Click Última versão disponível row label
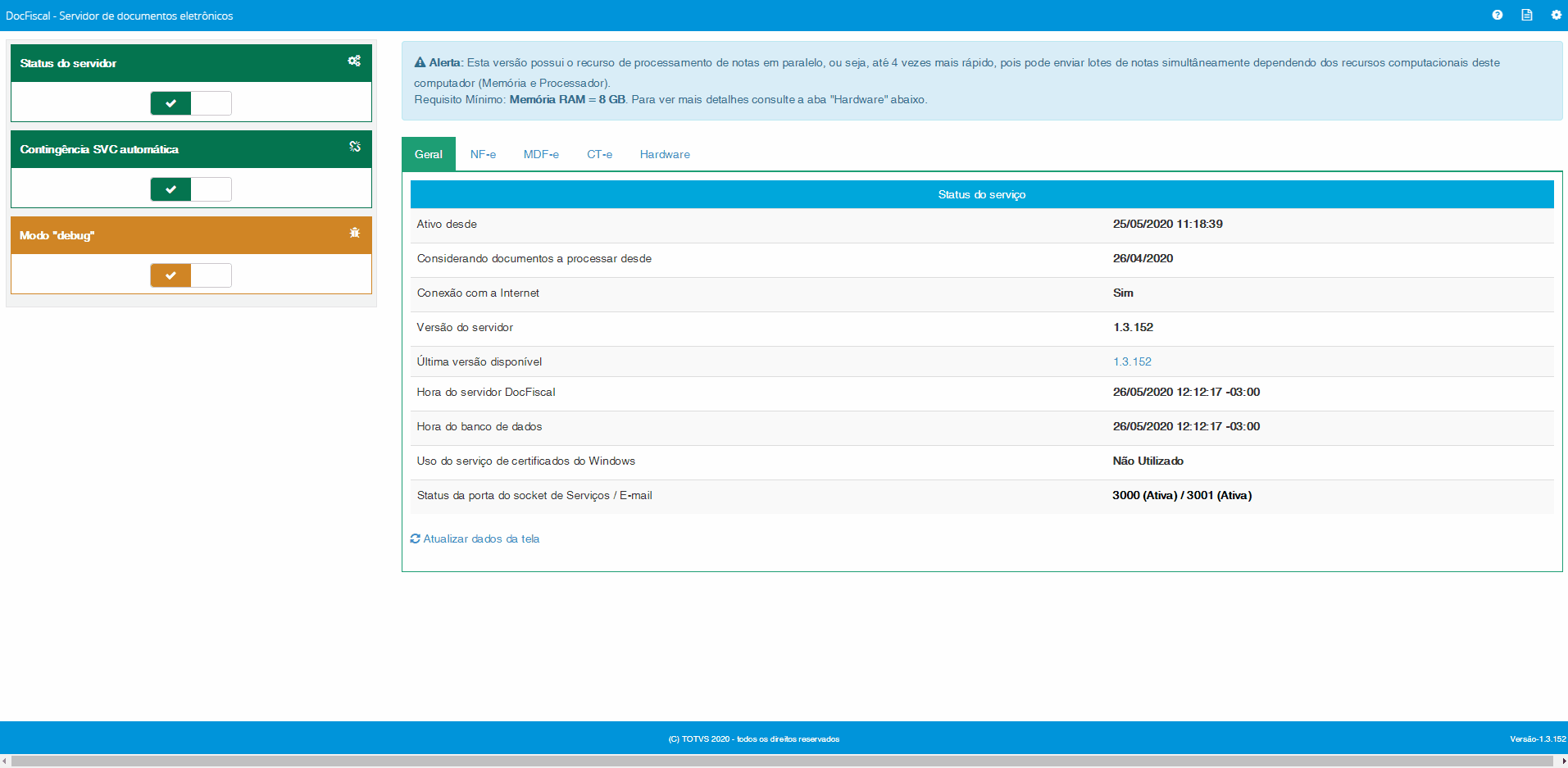The width and height of the screenshot is (1568, 768). pyautogui.click(x=479, y=361)
